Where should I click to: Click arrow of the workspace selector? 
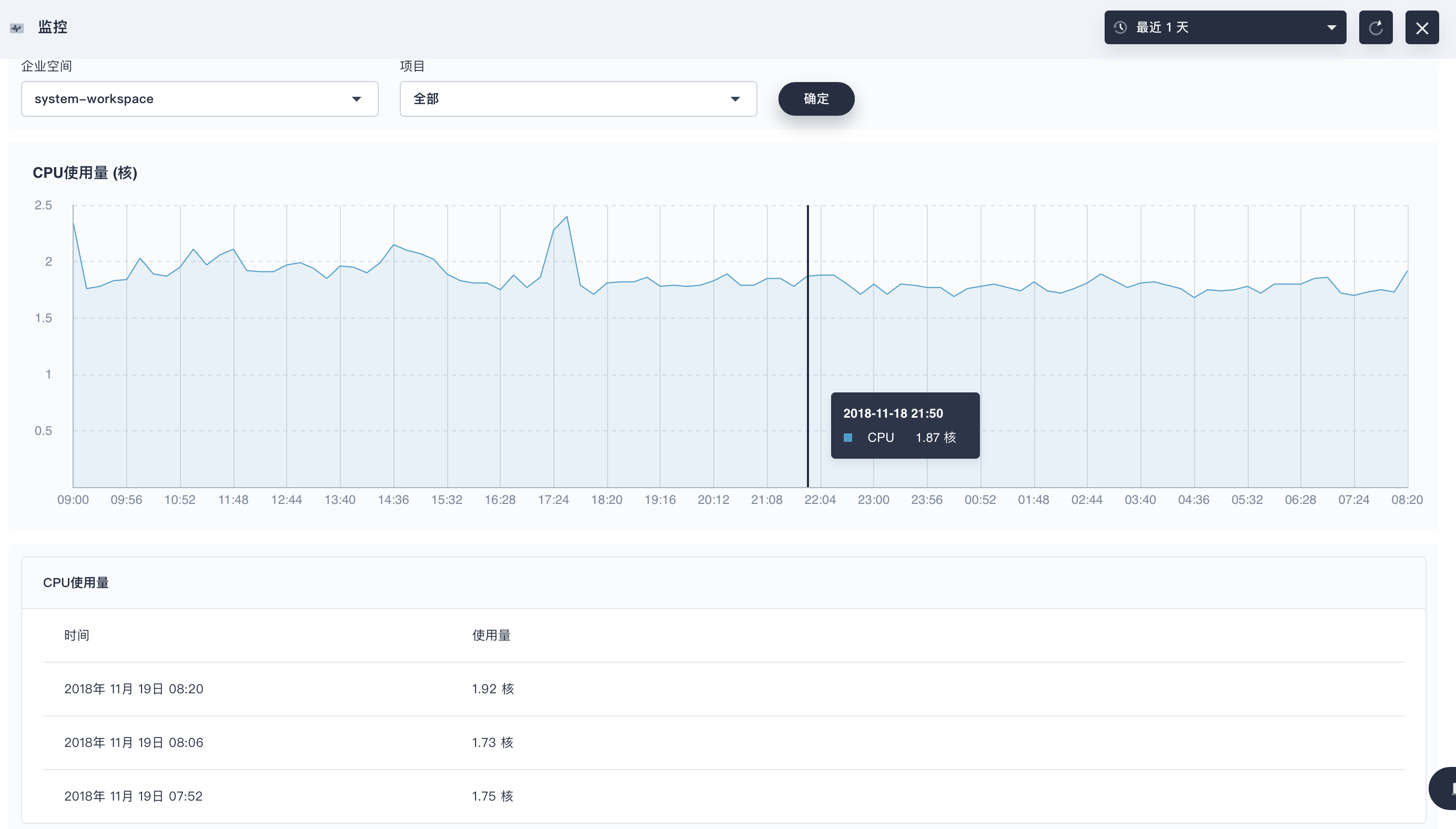tap(356, 99)
